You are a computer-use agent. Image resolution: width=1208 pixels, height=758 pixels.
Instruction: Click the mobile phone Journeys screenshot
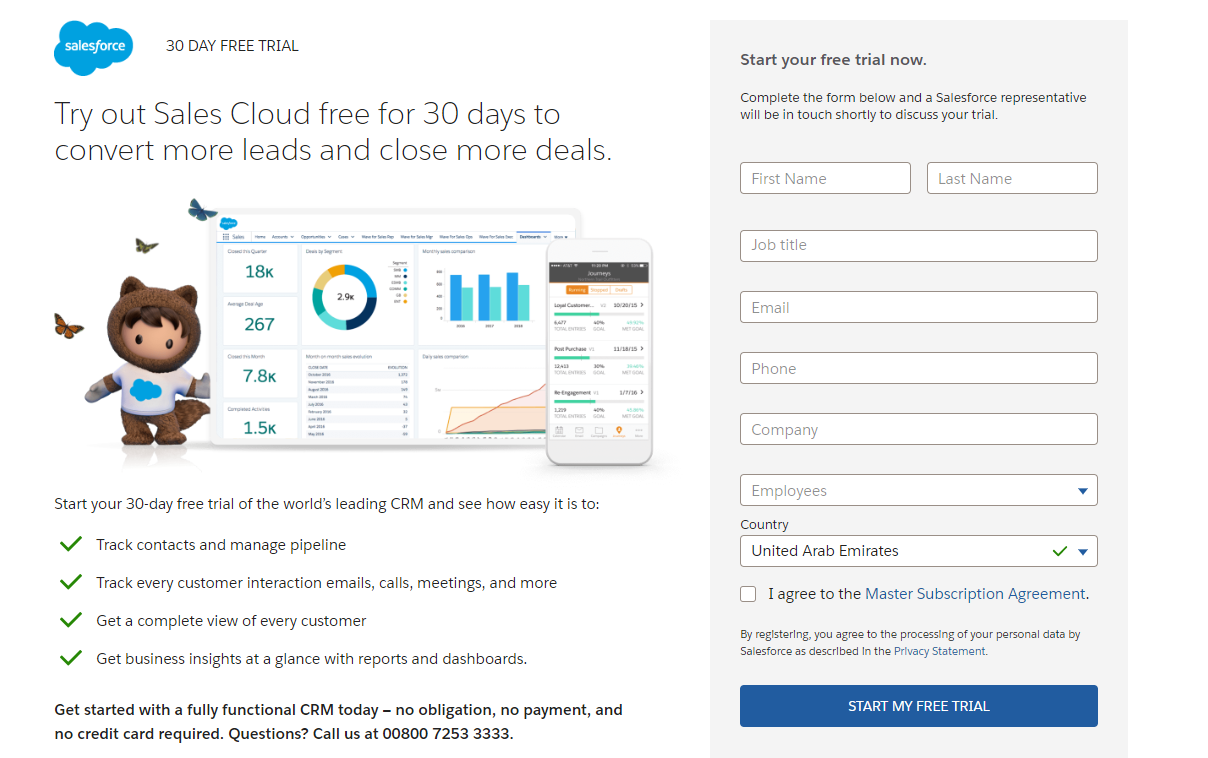tap(599, 352)
